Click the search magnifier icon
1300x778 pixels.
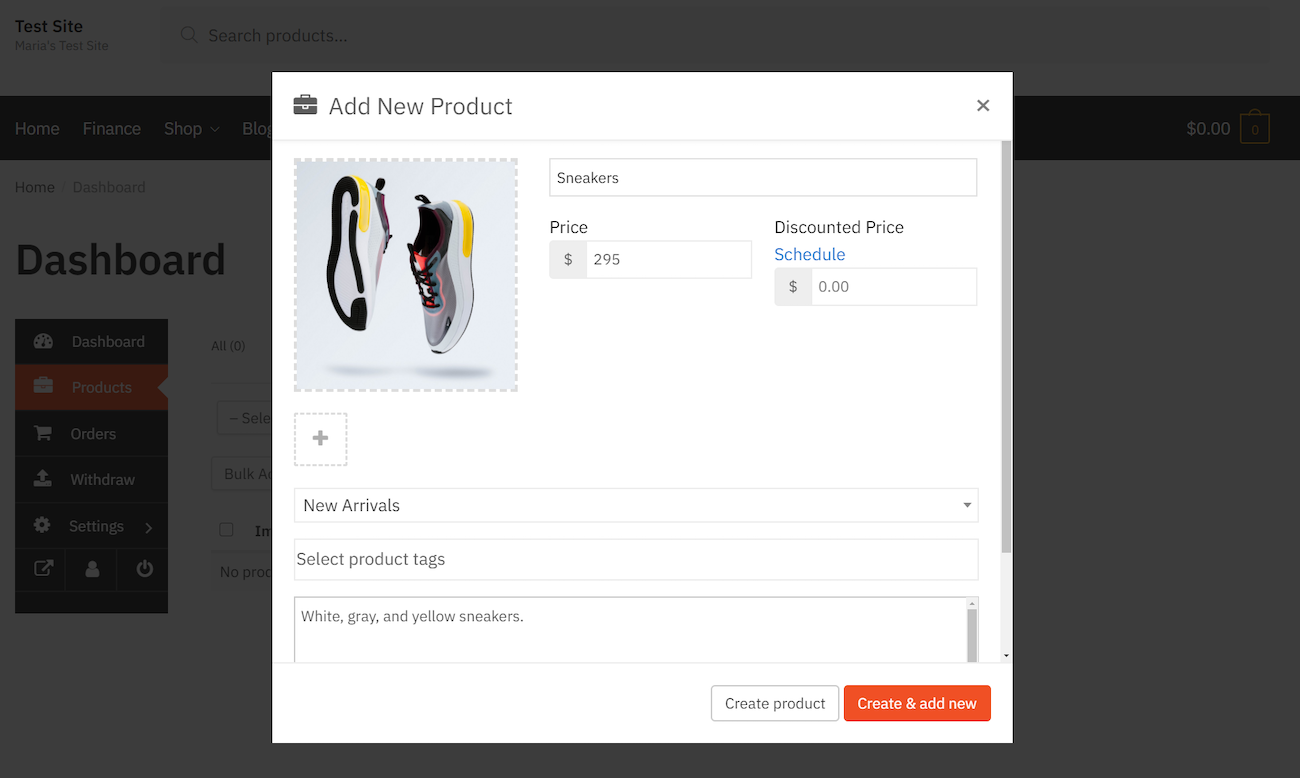(188, 35)
